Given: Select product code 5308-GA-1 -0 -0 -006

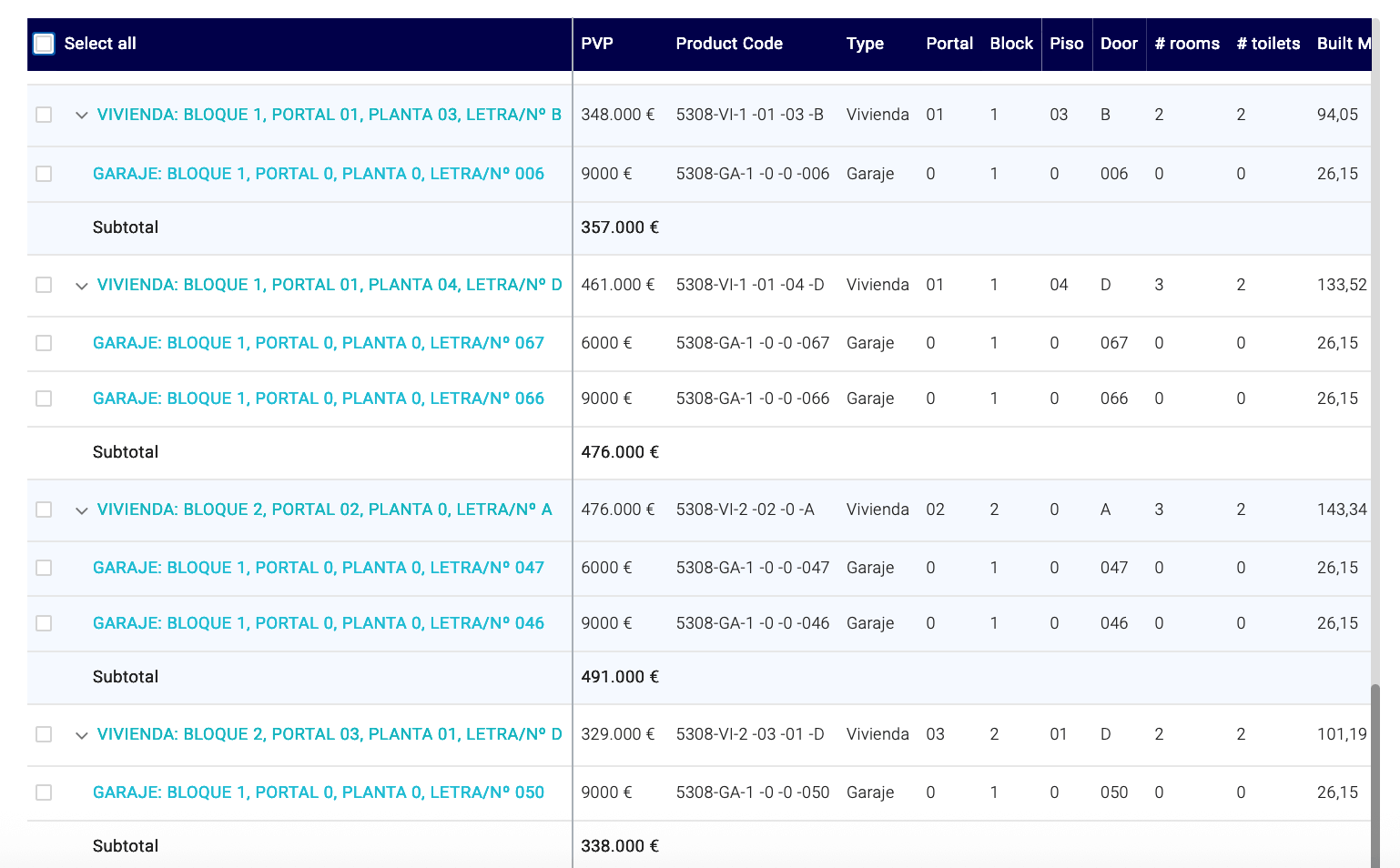Looking at the screenshot, I should (753, 174).
